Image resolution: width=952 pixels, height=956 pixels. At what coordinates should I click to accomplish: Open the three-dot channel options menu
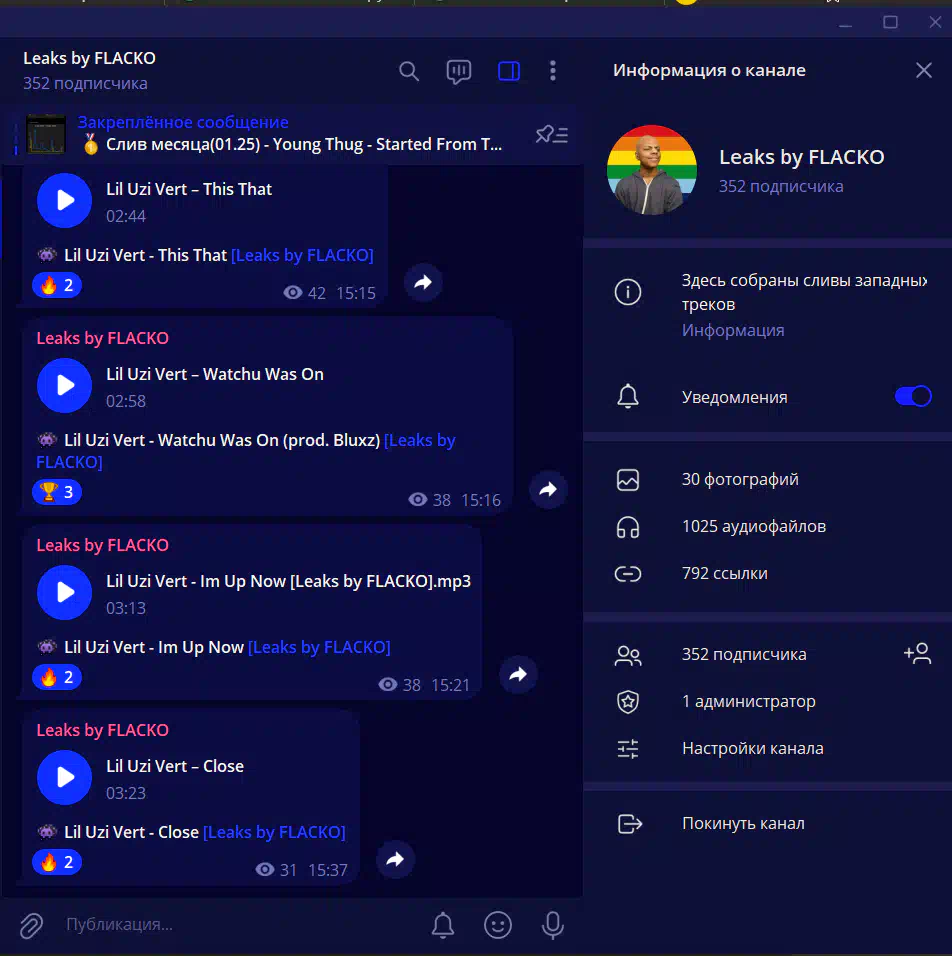(553, 71)
